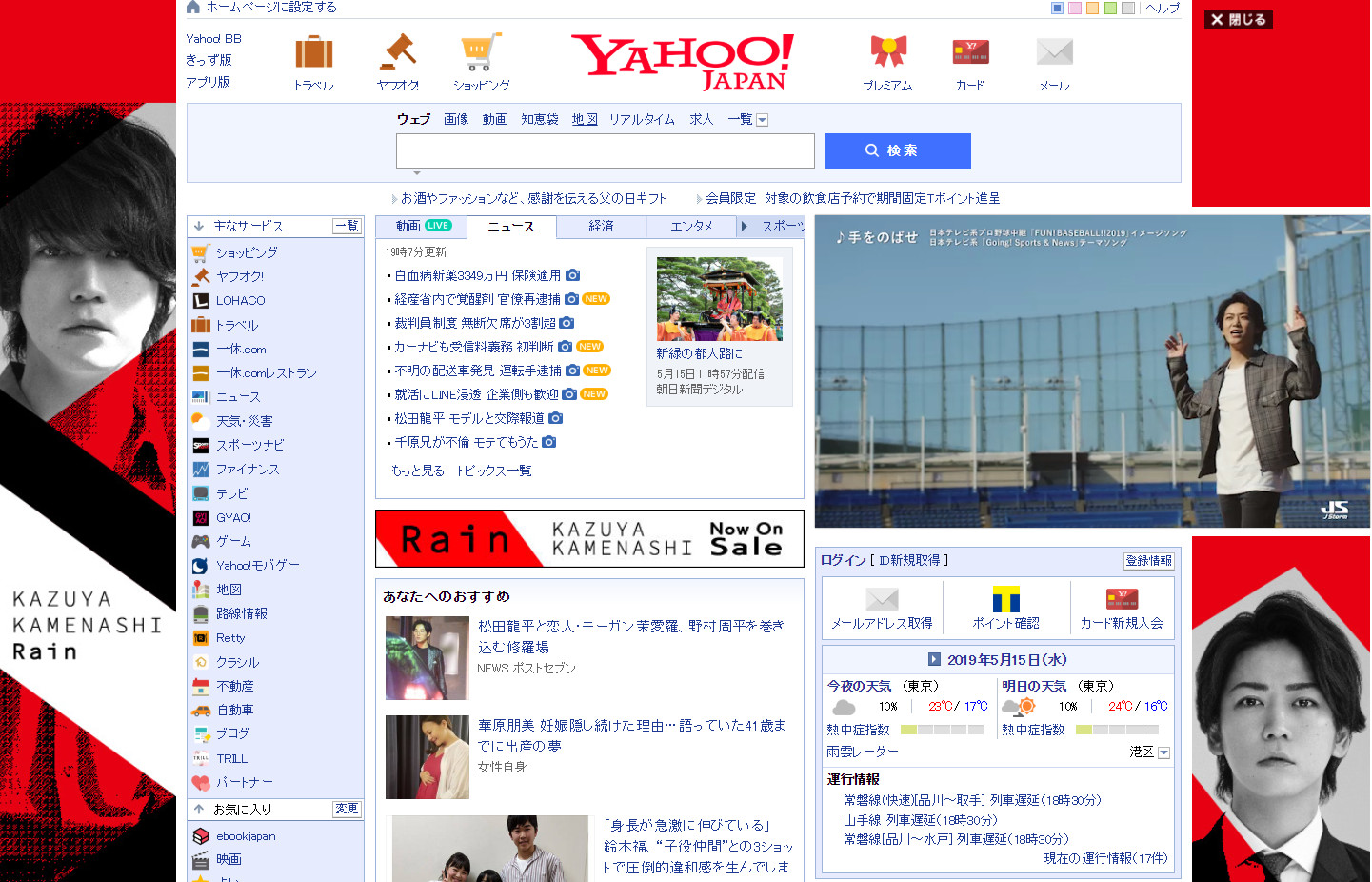Open the もっと見る news link
The image size is (1372, 882).
tap(418, 471)
